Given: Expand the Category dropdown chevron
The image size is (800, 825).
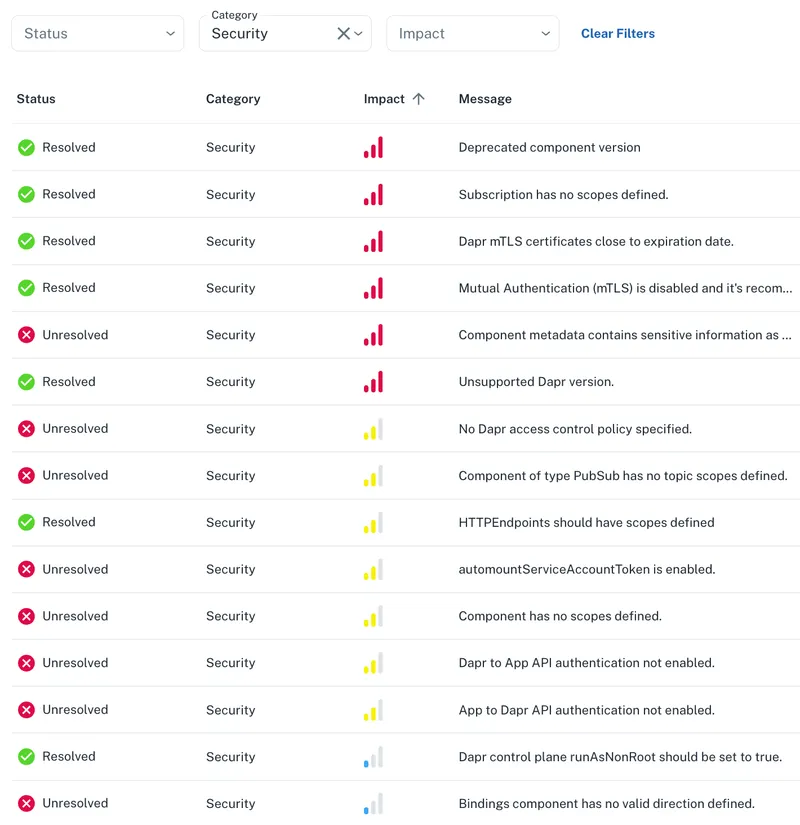Looking at the screenshot, I should tap(360, 34).
